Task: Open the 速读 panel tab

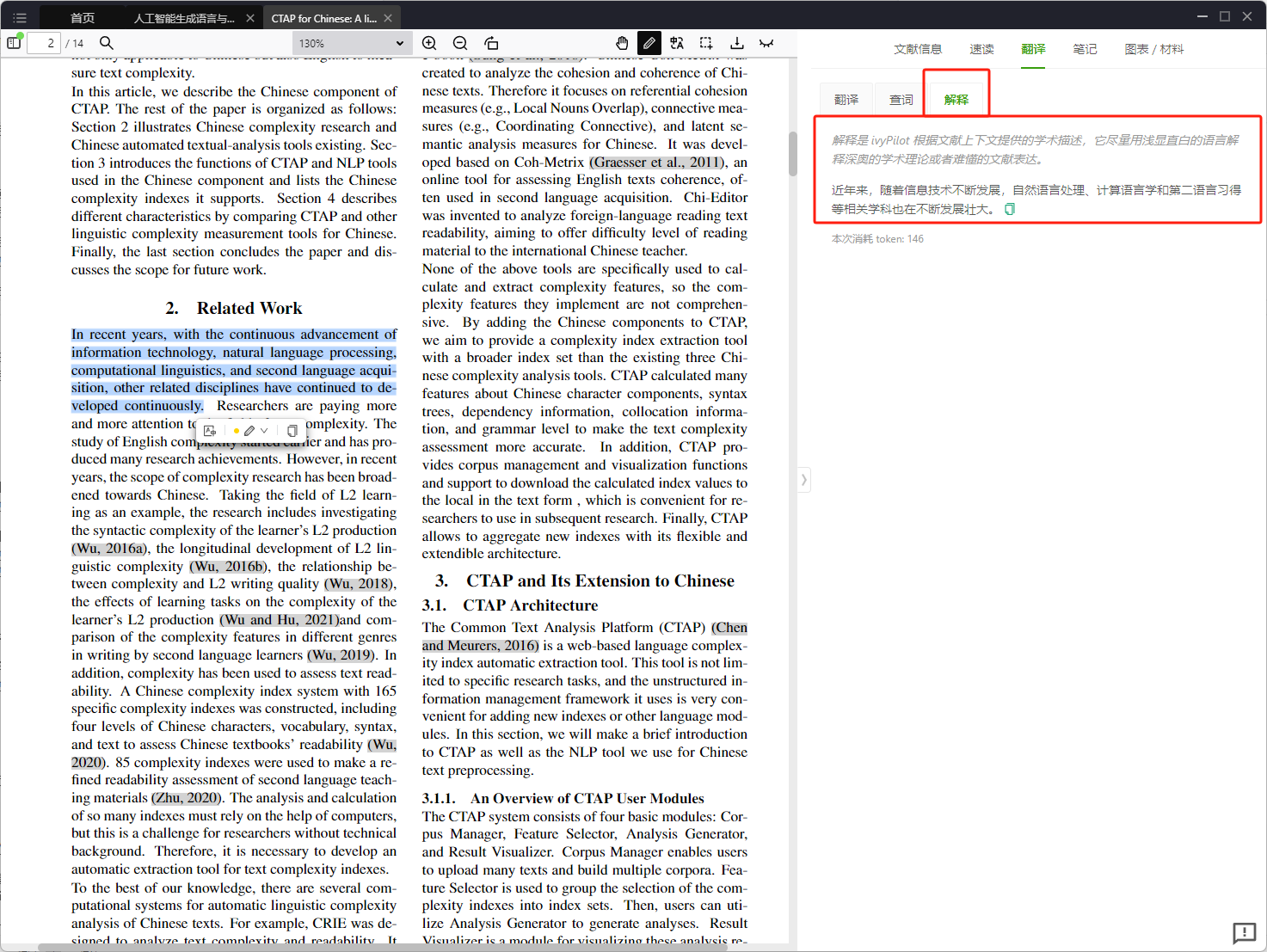Action: pyautogui.click(x=981, y=49)
